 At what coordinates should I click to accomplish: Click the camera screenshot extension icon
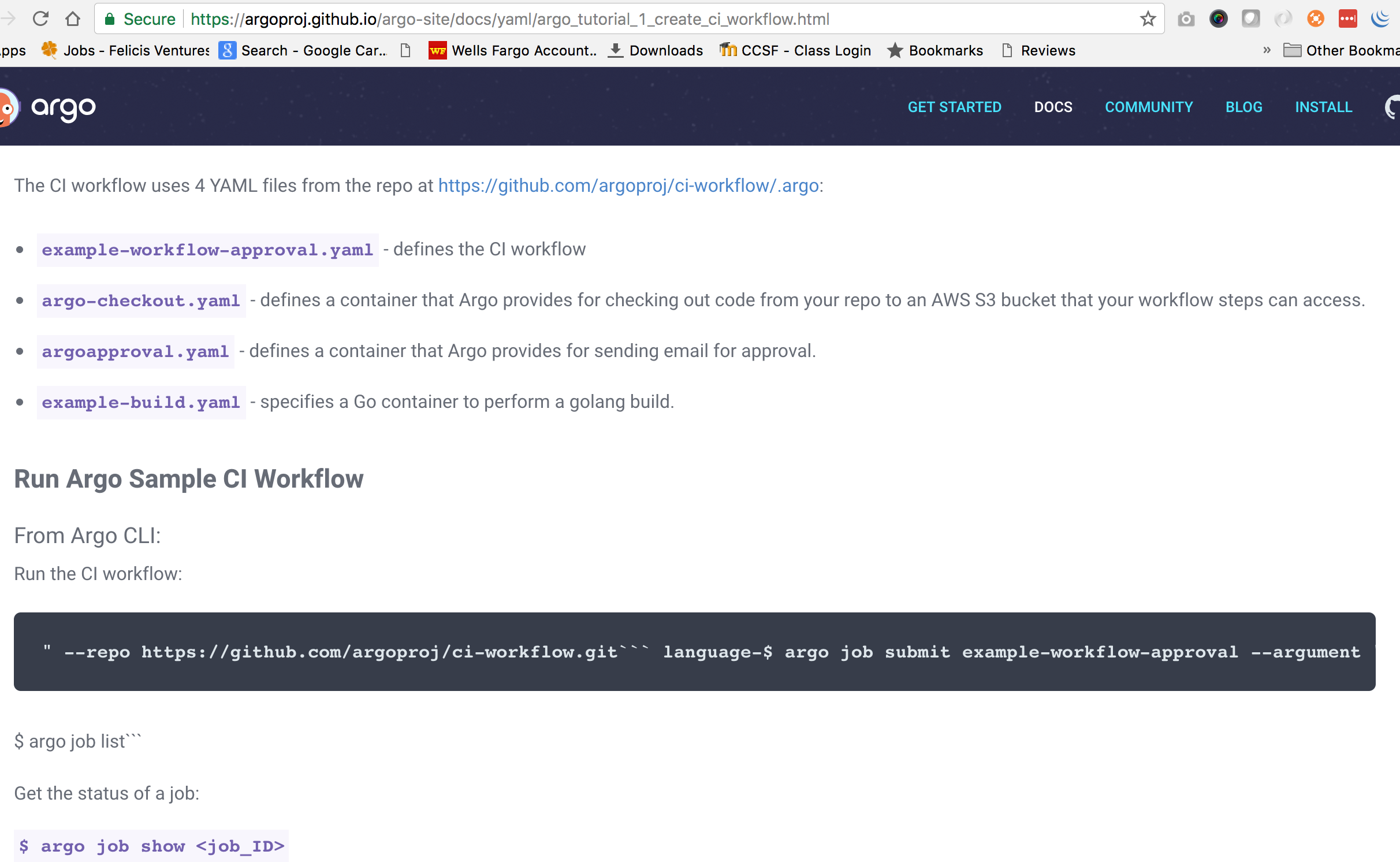(1186, 18)
